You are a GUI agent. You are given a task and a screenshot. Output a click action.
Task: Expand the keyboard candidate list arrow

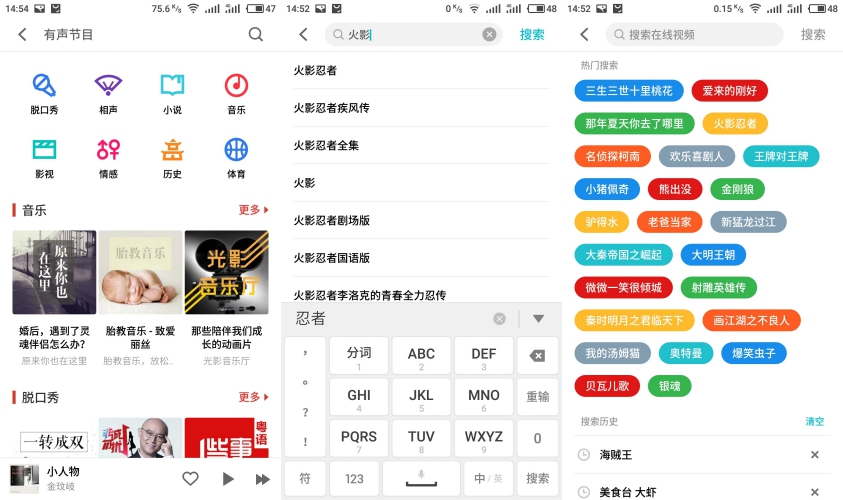(538, 318)
